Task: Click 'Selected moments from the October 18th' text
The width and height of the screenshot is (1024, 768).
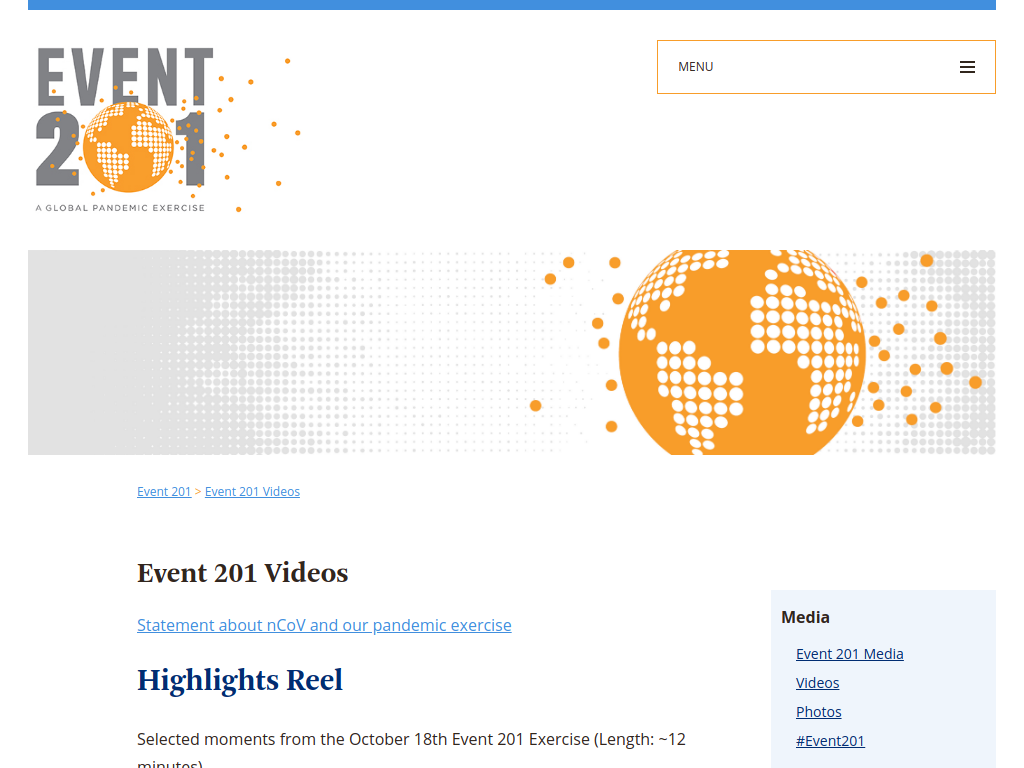Action: coord(291,739)
